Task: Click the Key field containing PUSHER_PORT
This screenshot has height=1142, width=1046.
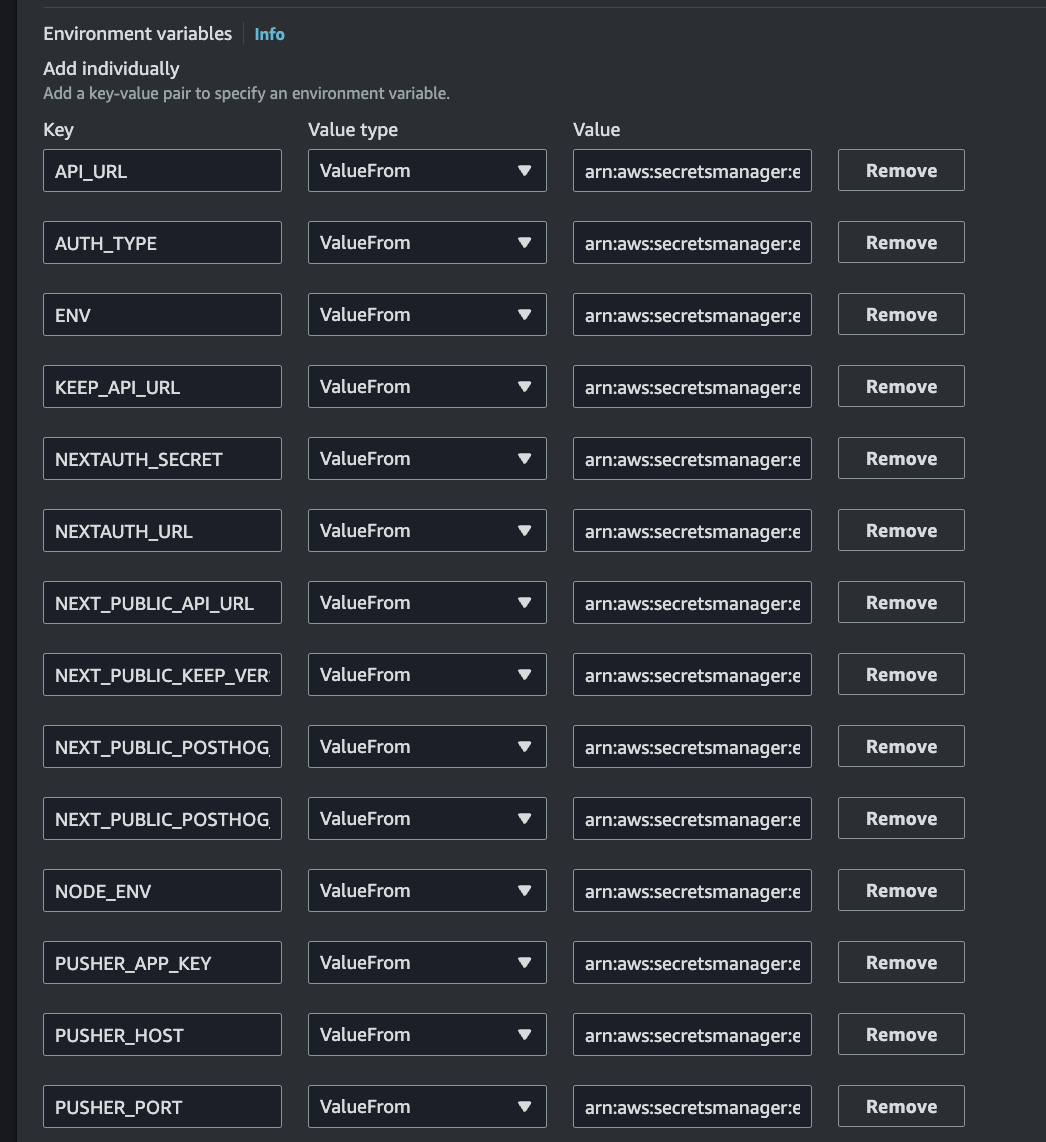Action: click(162, 1106)
